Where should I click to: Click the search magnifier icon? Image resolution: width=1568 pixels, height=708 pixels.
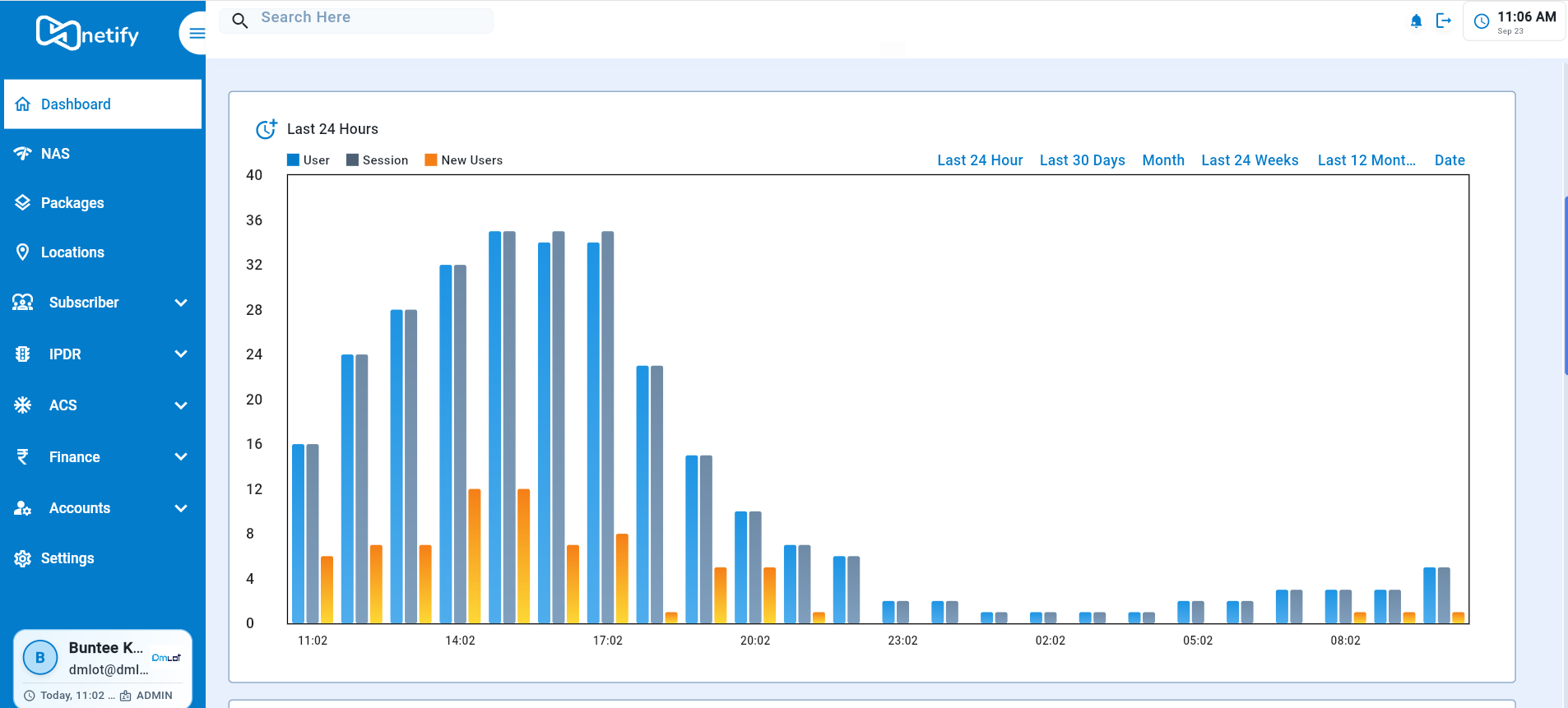[239, 21]
